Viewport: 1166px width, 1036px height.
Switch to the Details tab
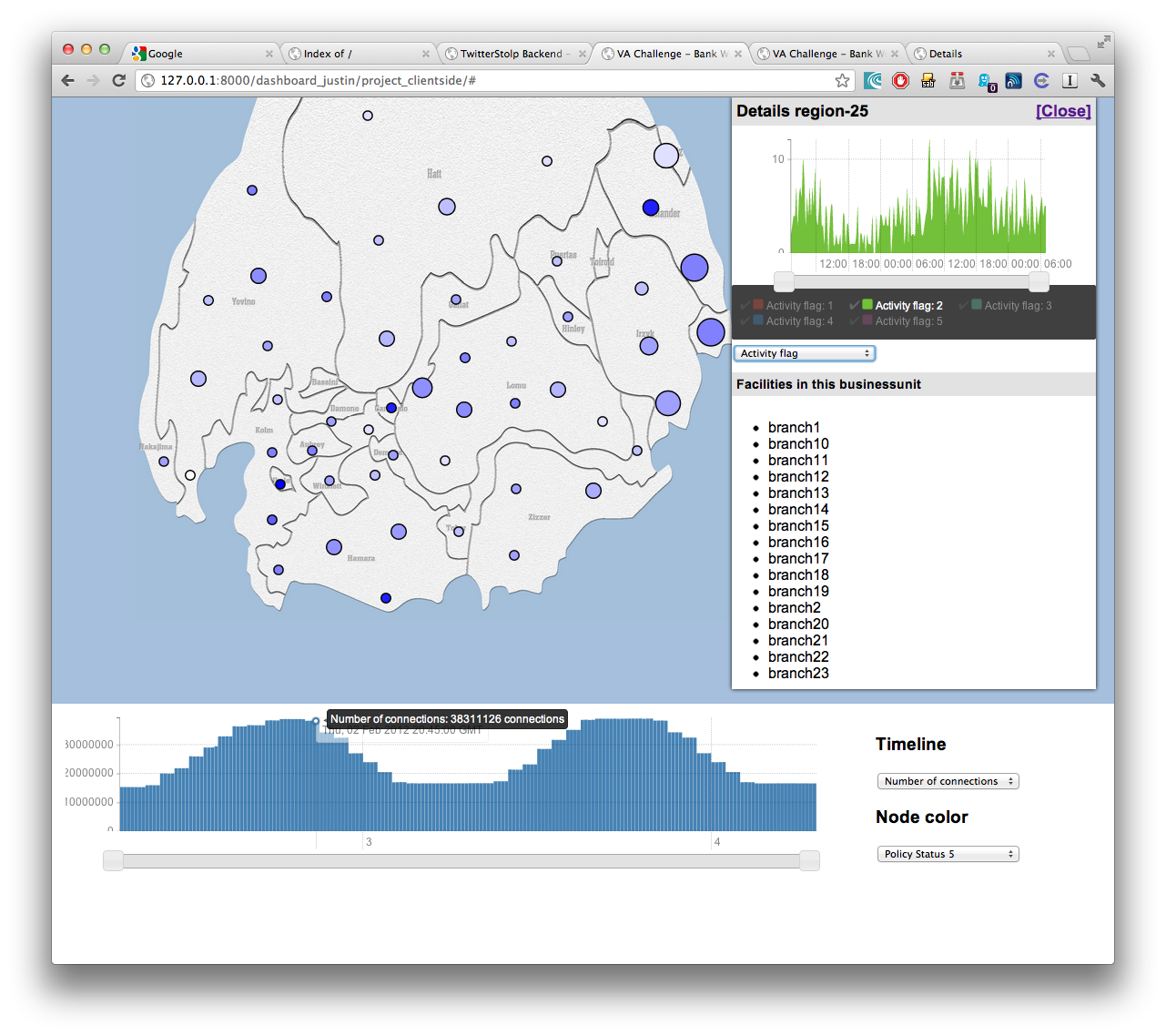tap(985, 54)
